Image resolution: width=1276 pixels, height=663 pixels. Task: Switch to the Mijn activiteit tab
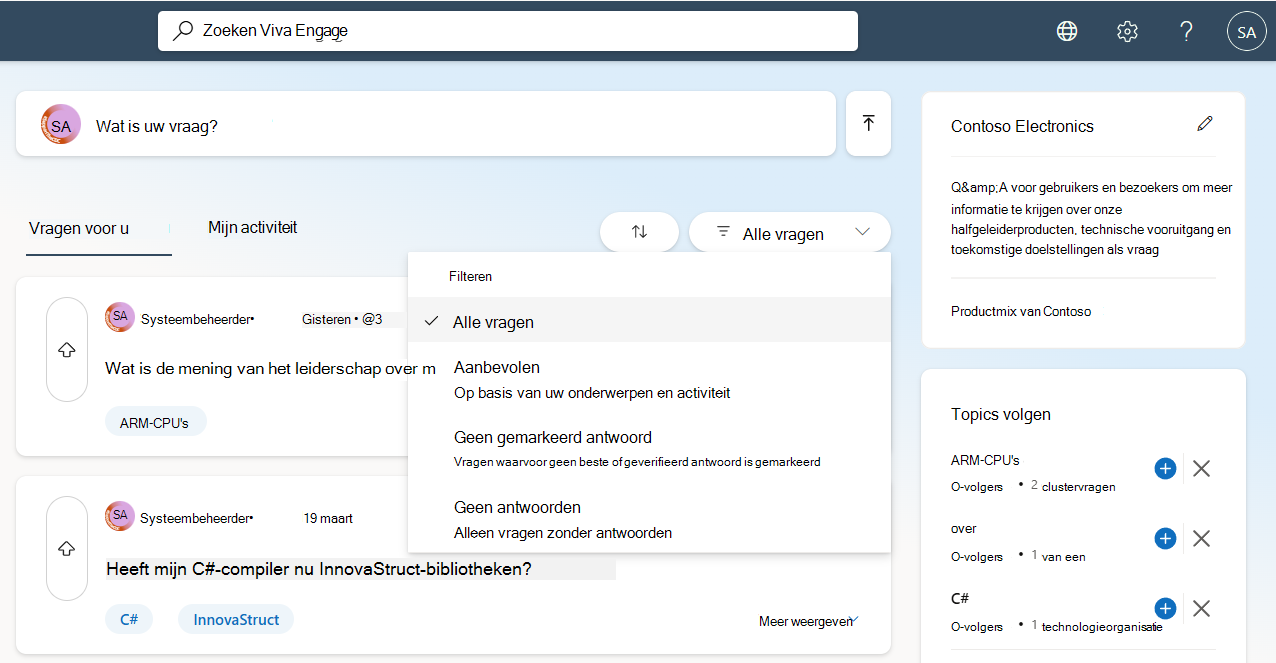252,227
